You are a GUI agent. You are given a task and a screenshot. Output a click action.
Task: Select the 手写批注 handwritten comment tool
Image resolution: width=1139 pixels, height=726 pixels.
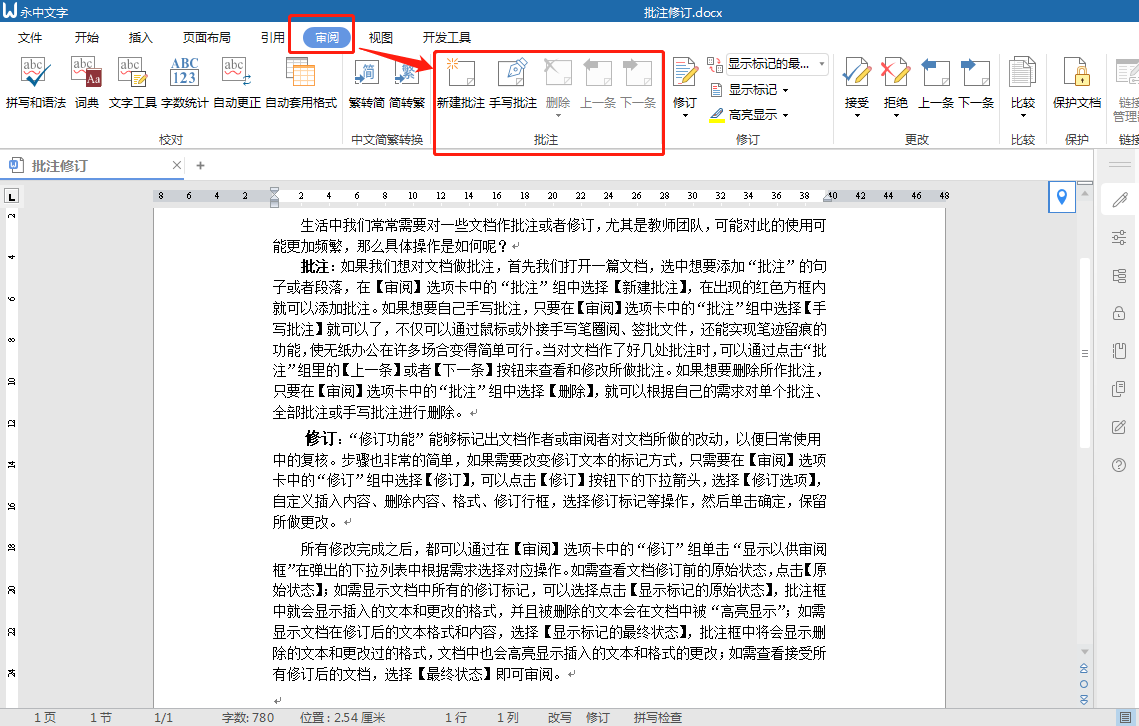[x=514, y=85]
